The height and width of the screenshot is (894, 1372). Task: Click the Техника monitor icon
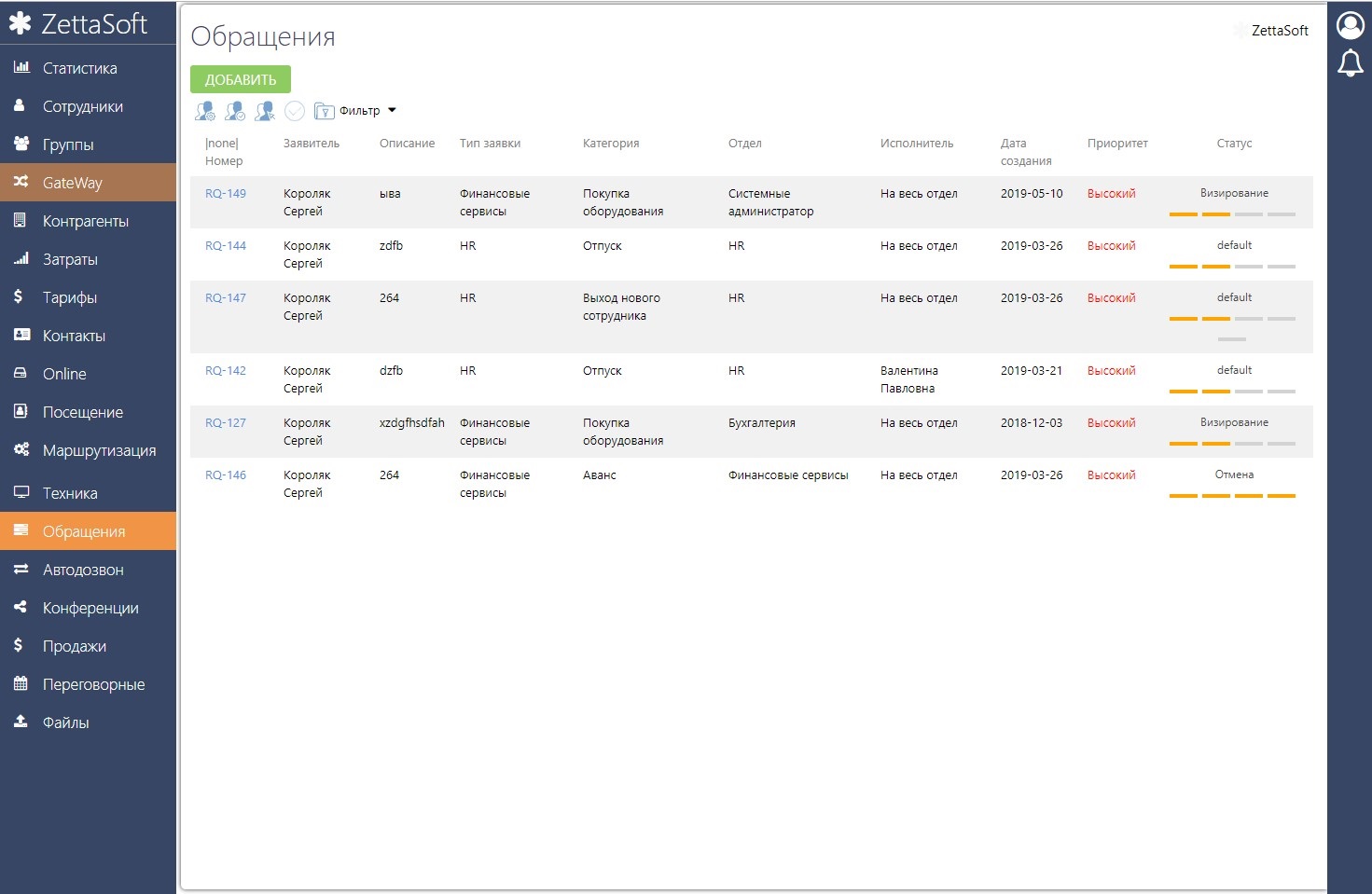click(x=21, y=492)
